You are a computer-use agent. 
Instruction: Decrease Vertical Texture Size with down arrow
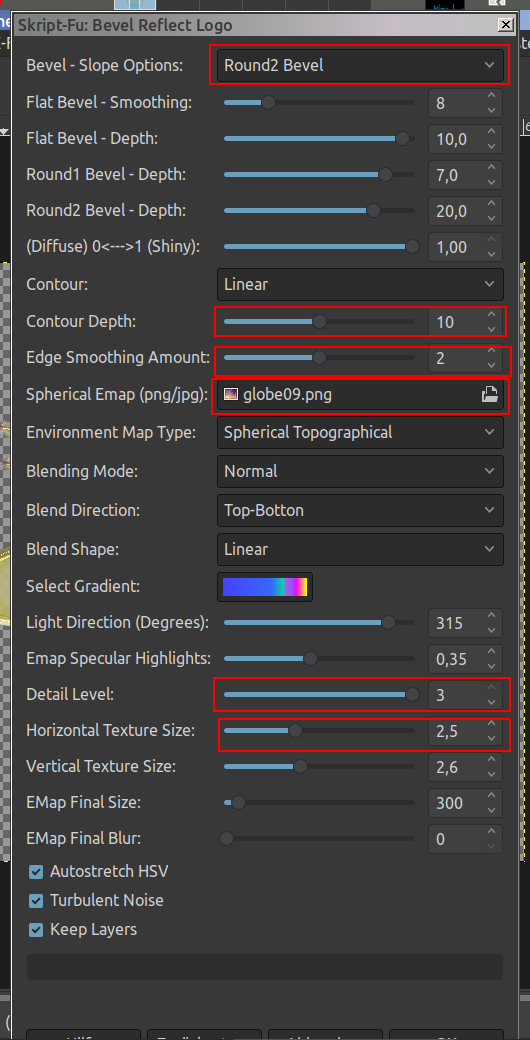point(491,774)
